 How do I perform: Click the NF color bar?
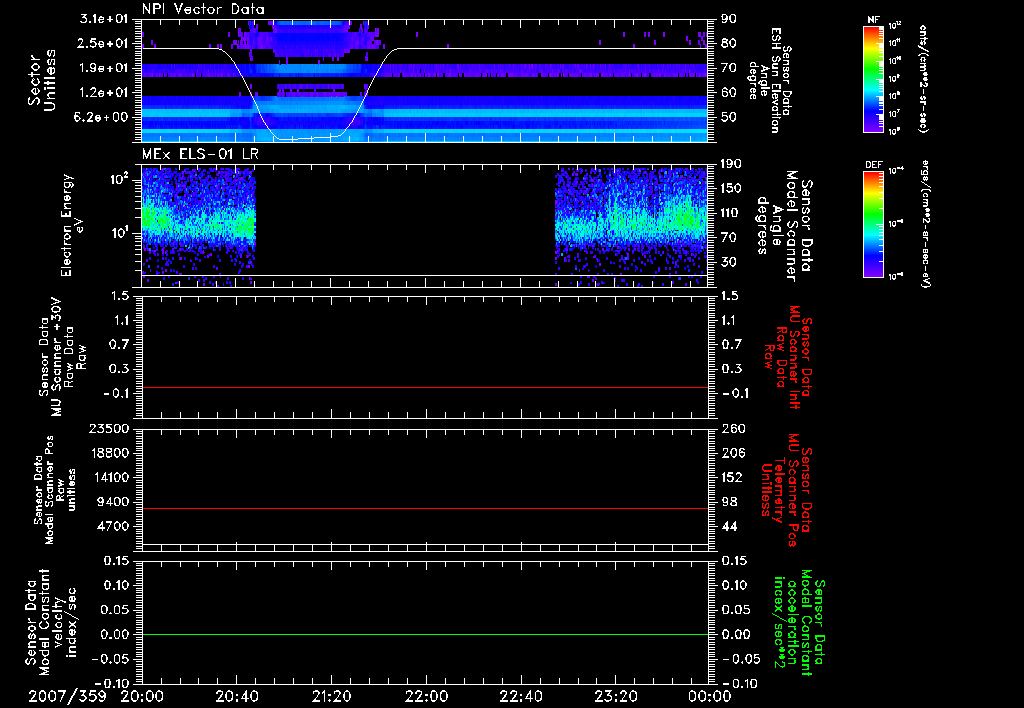873,78
